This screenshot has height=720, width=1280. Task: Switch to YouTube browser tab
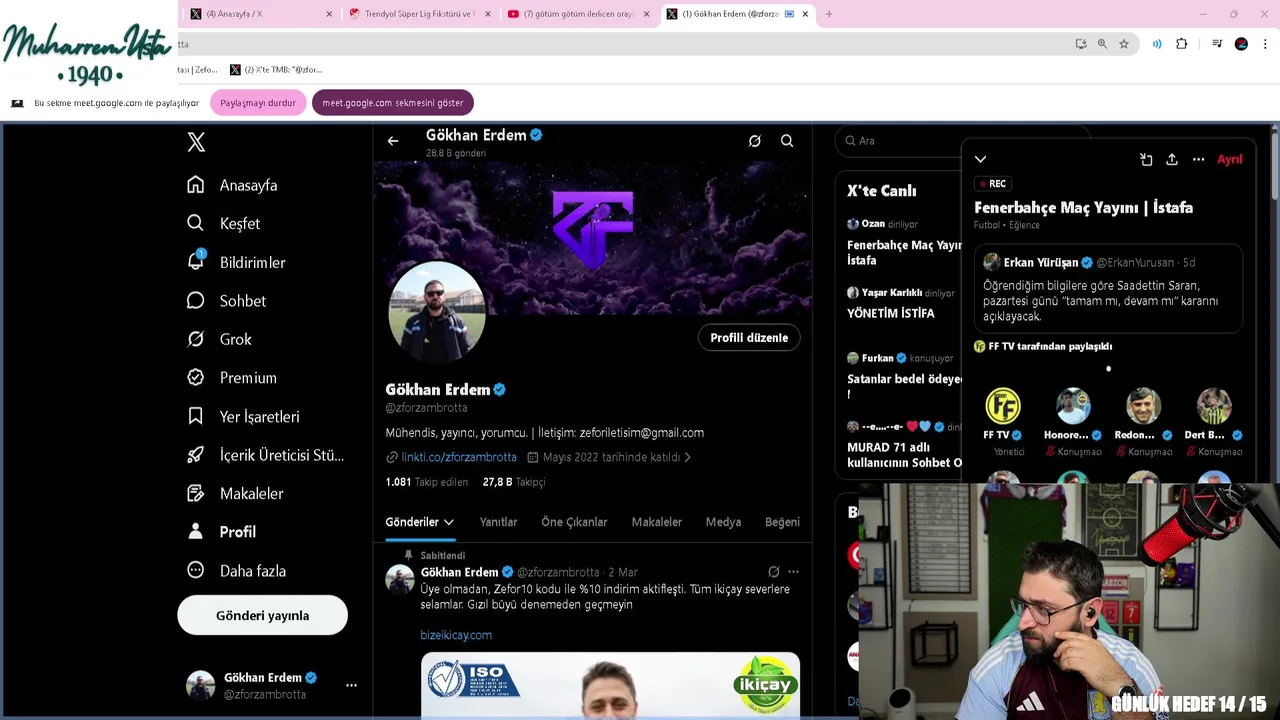pos(578,14)
